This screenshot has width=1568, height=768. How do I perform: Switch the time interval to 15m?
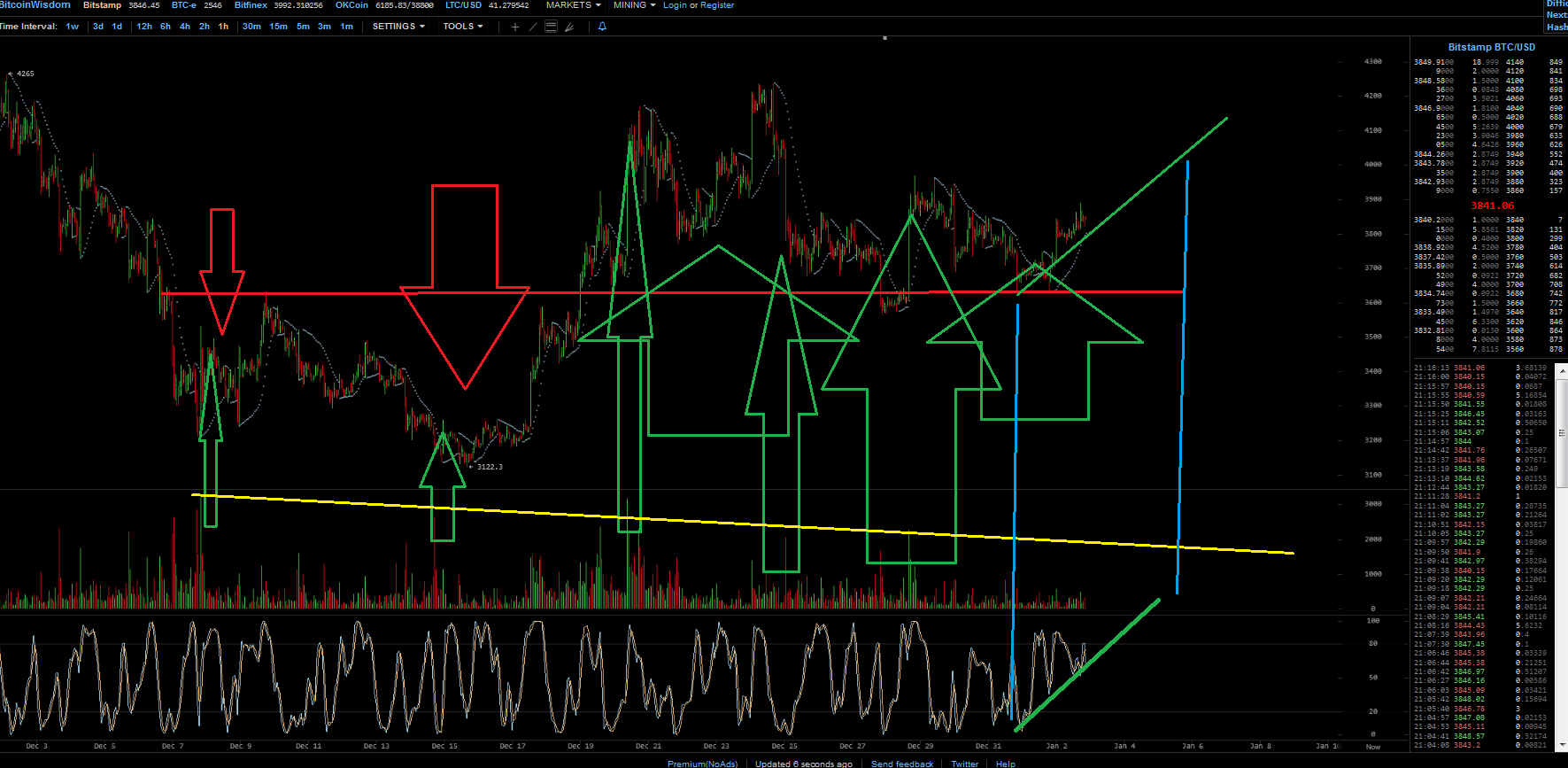click(278, 27)
